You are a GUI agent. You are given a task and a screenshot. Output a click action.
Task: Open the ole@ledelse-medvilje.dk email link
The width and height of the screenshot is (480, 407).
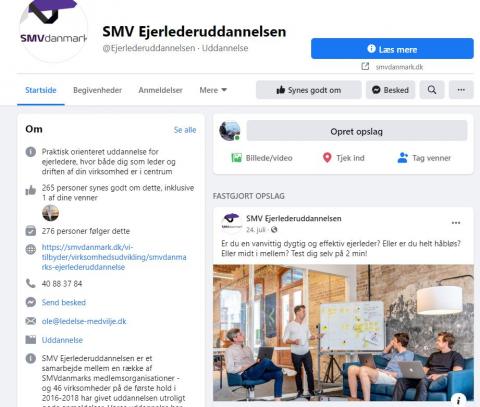coord(84,321)
